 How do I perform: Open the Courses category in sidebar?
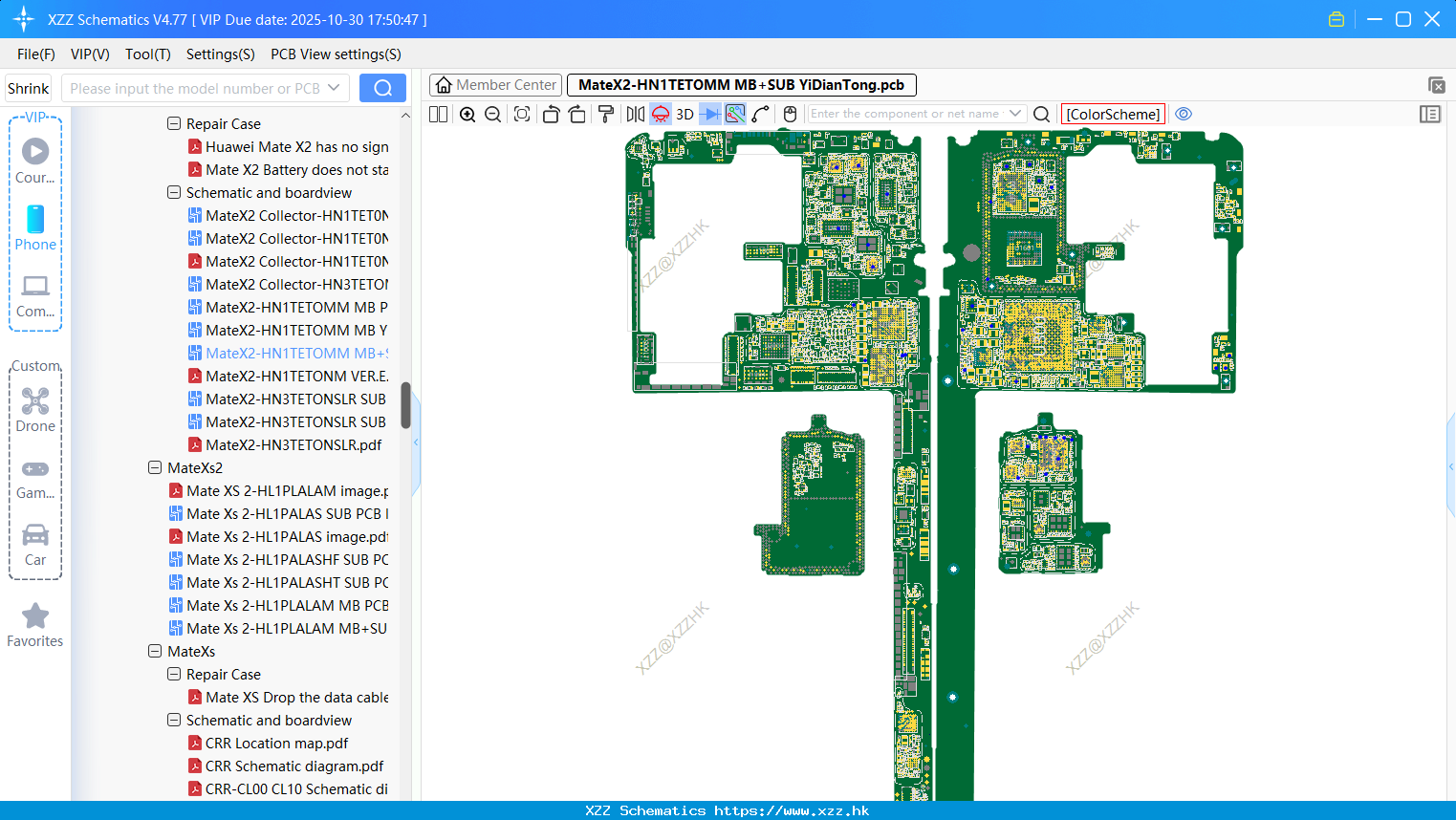coord(35,162)
